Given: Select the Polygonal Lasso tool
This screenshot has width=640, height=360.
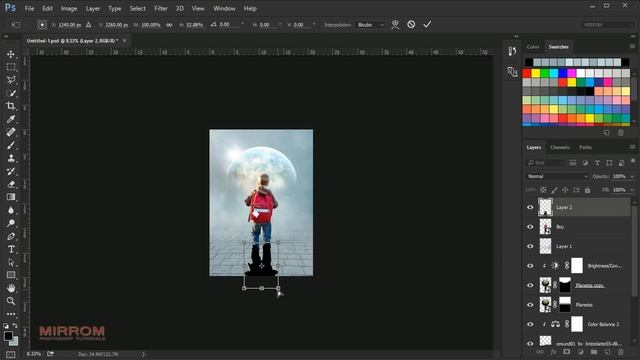Looking at the screenshot, I should (11, 80).
